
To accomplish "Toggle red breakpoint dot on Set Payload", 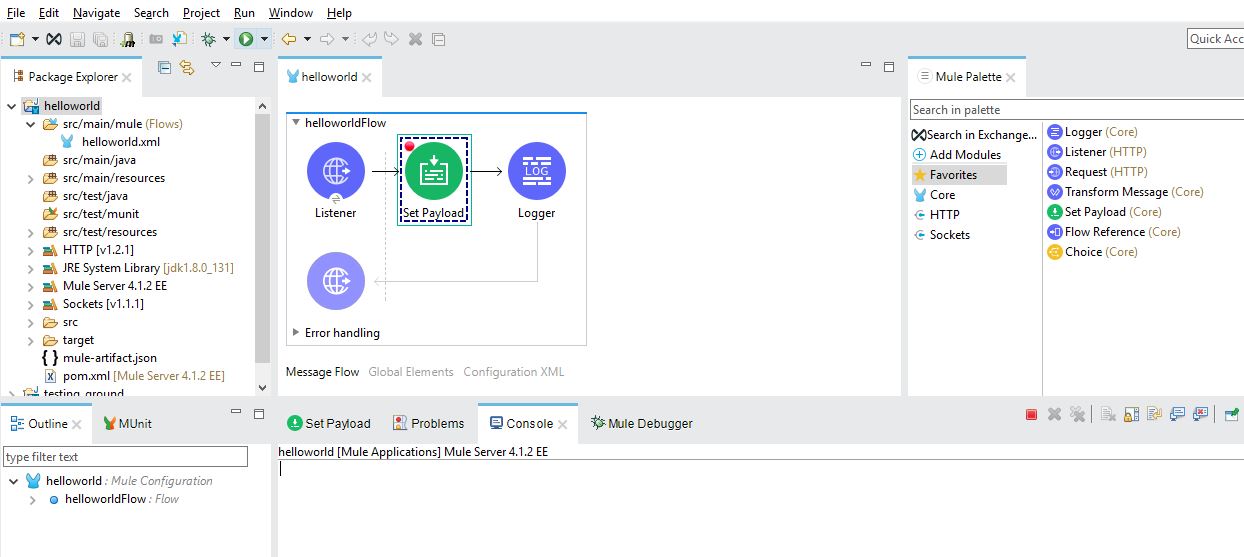I will (409, 146).
